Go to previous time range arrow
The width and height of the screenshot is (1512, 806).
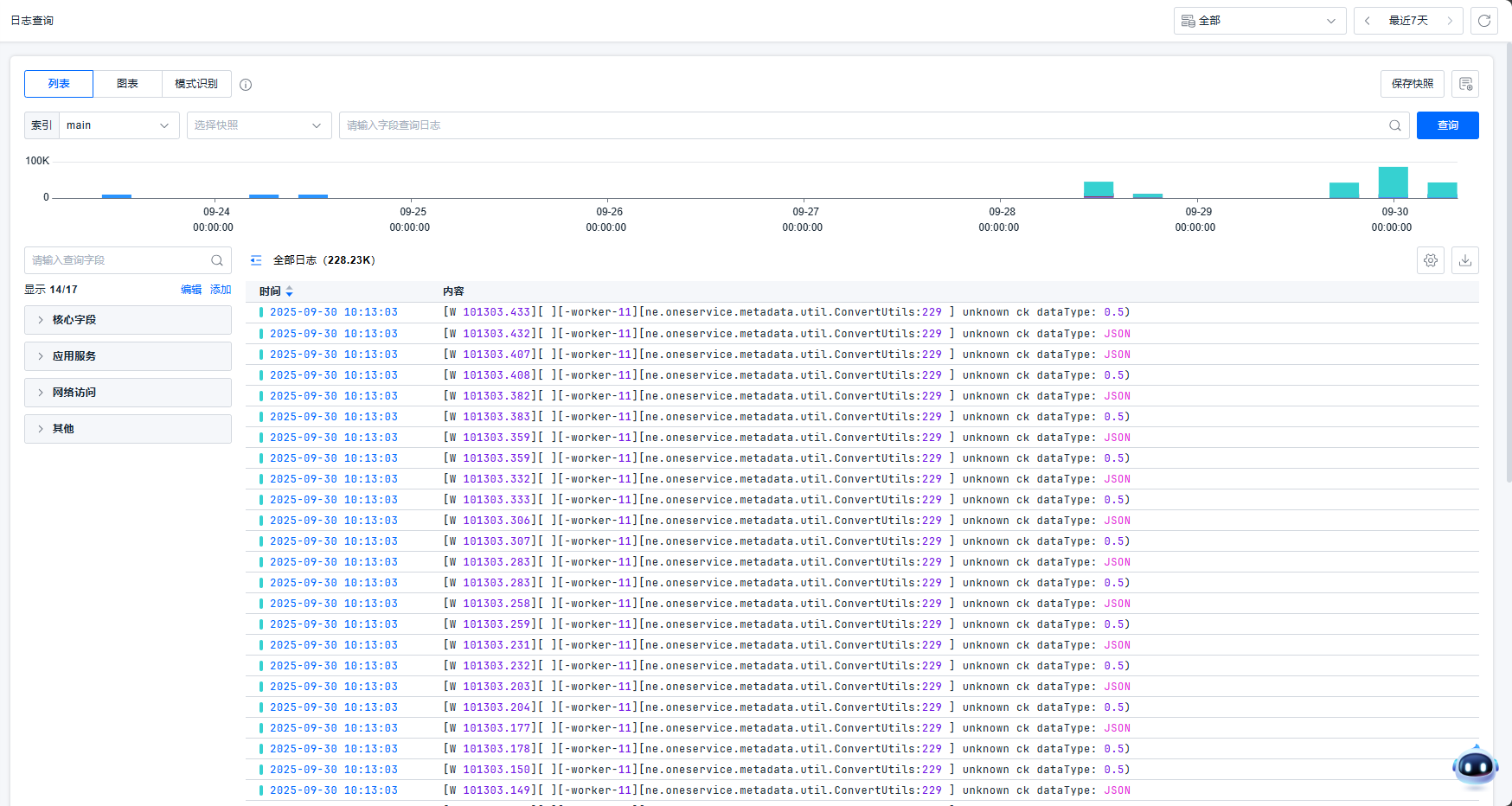pyautogui.click(x=1368, y=21)
